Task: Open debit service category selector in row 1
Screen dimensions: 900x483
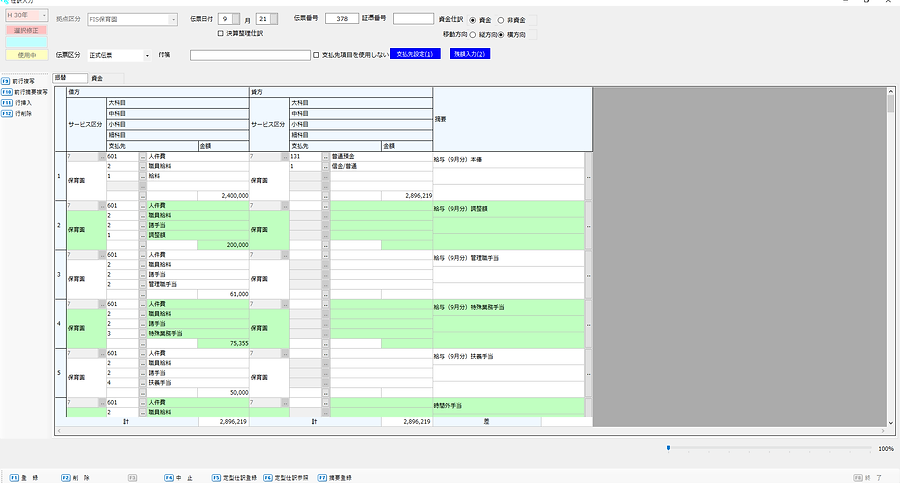Action: [102, 156]
